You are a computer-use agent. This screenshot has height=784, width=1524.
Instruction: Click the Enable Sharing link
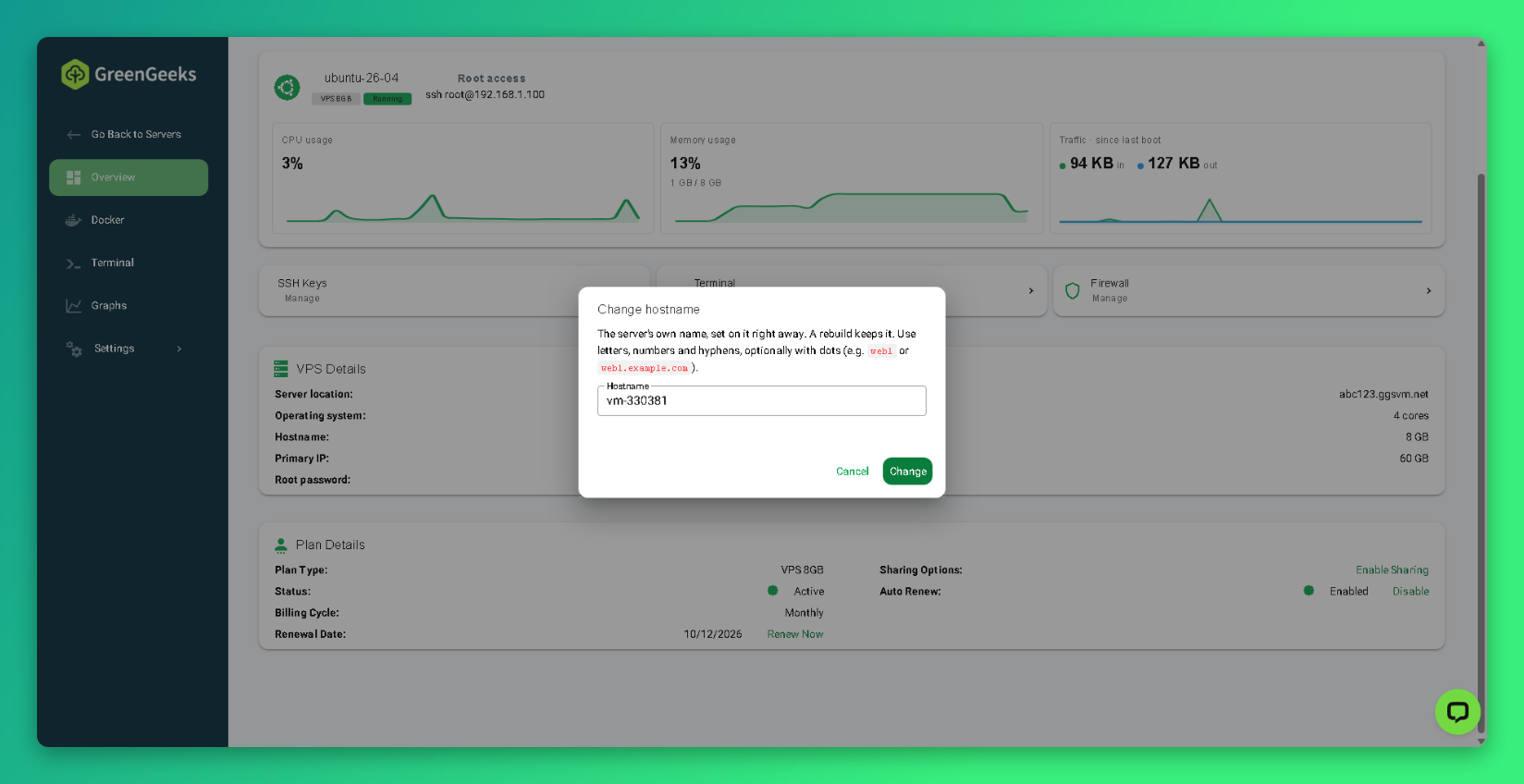coord(1392,570)
